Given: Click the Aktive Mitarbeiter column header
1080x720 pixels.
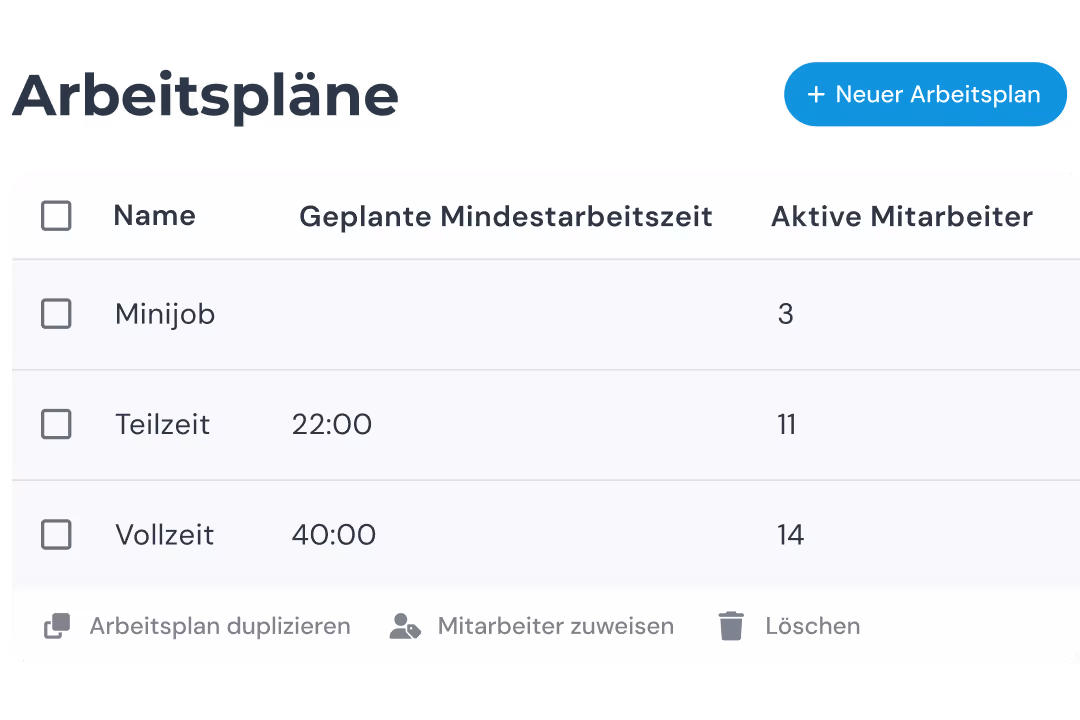Looking at the screenshot, I should point(901,215).
